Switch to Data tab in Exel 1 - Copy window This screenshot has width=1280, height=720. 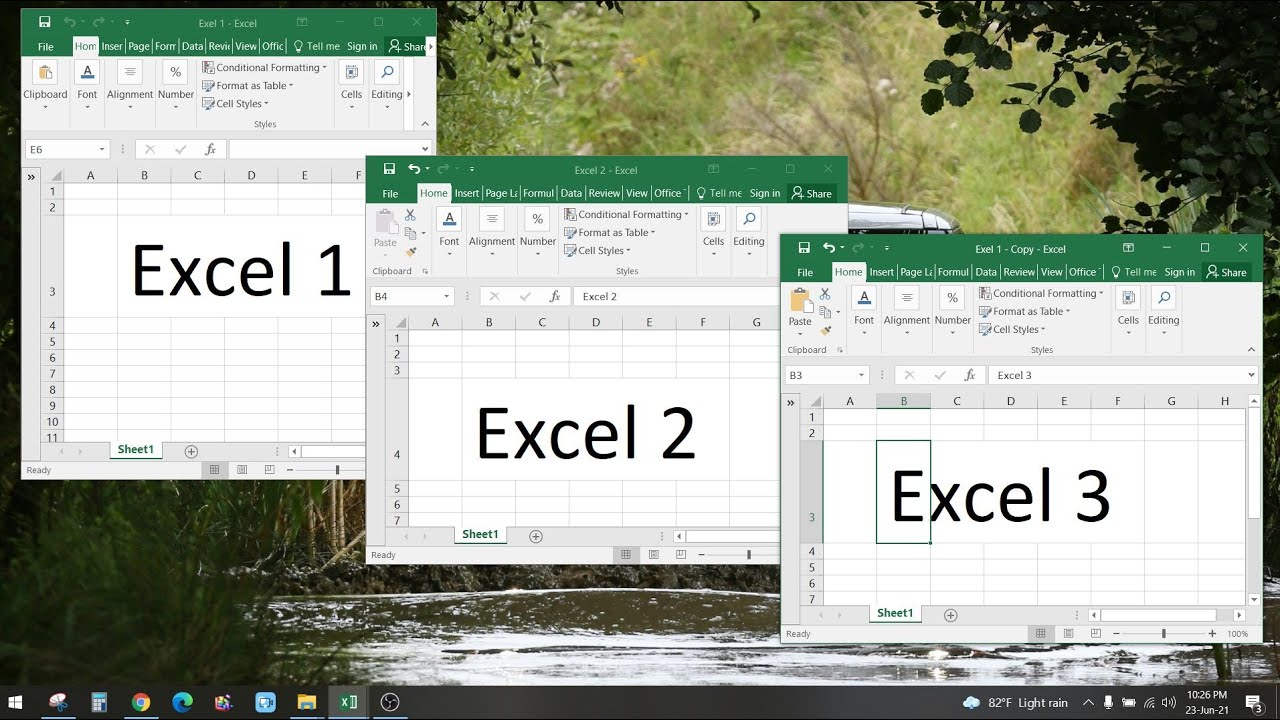986,272
